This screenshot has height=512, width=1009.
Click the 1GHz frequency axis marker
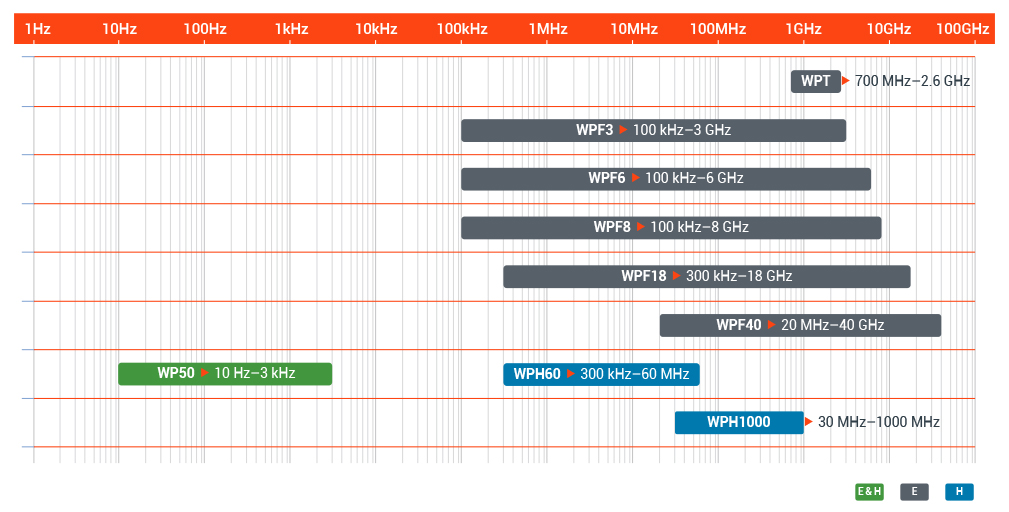click(x=803, y=29)
